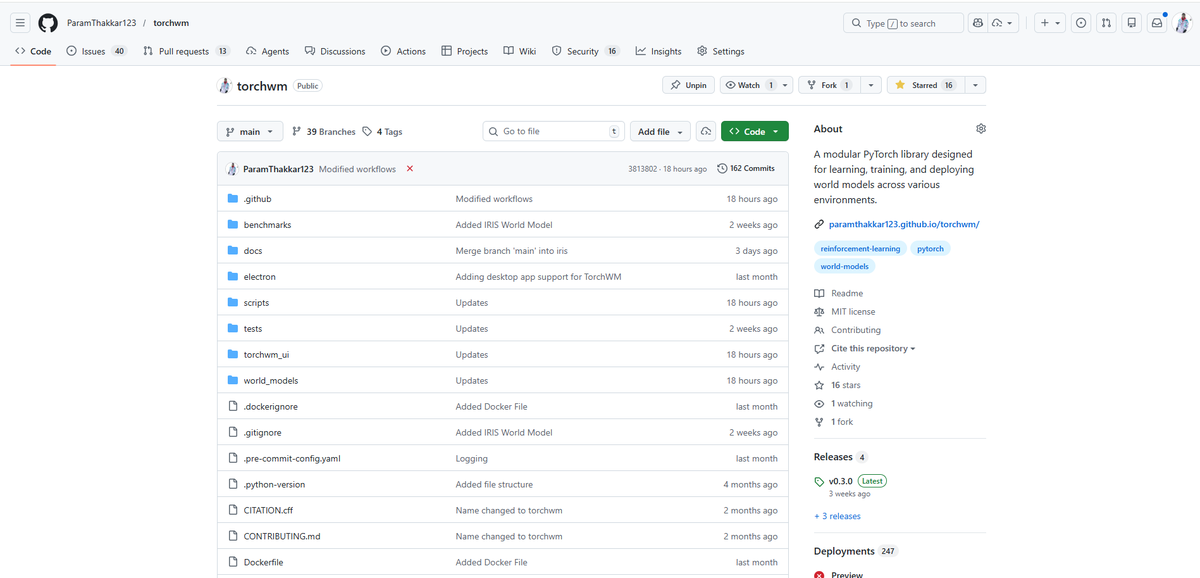Open the .pre-commit-config.yaml file

292,459
